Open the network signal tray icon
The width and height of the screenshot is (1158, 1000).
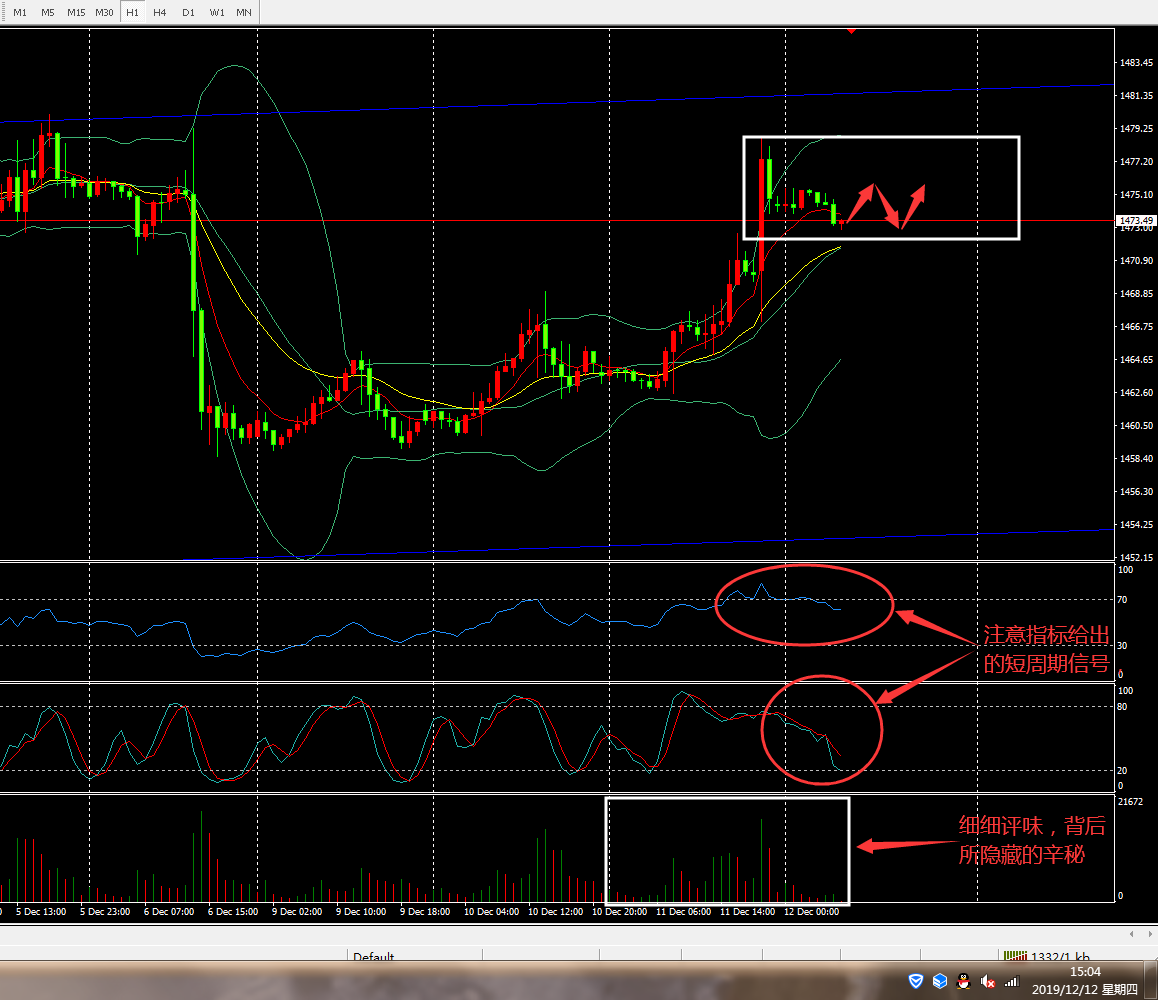pyautogui.click(x=1011, y=982)
